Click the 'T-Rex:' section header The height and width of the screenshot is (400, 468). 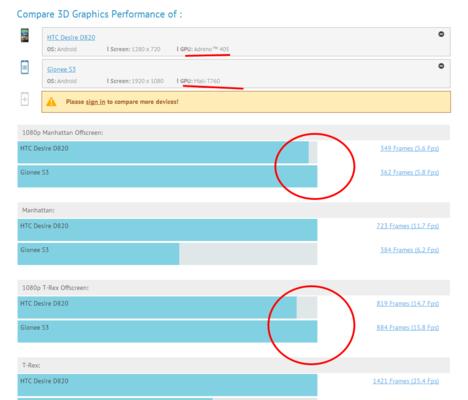(x=233, y=365)
